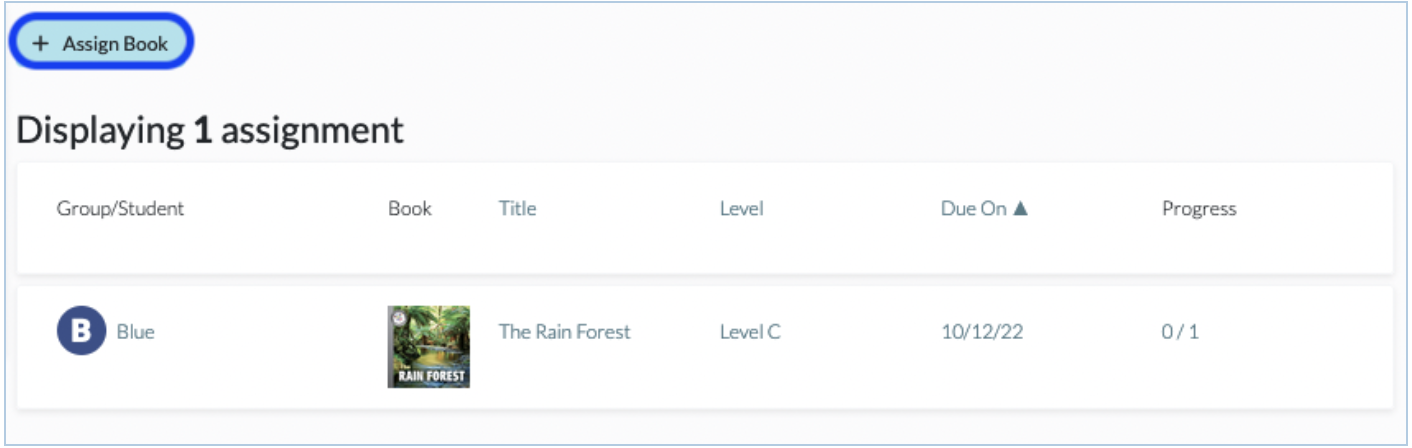This screenshot has width=1412, height=448.
Task: Sort by the Due On header text
Action: [x=973, y=208]
